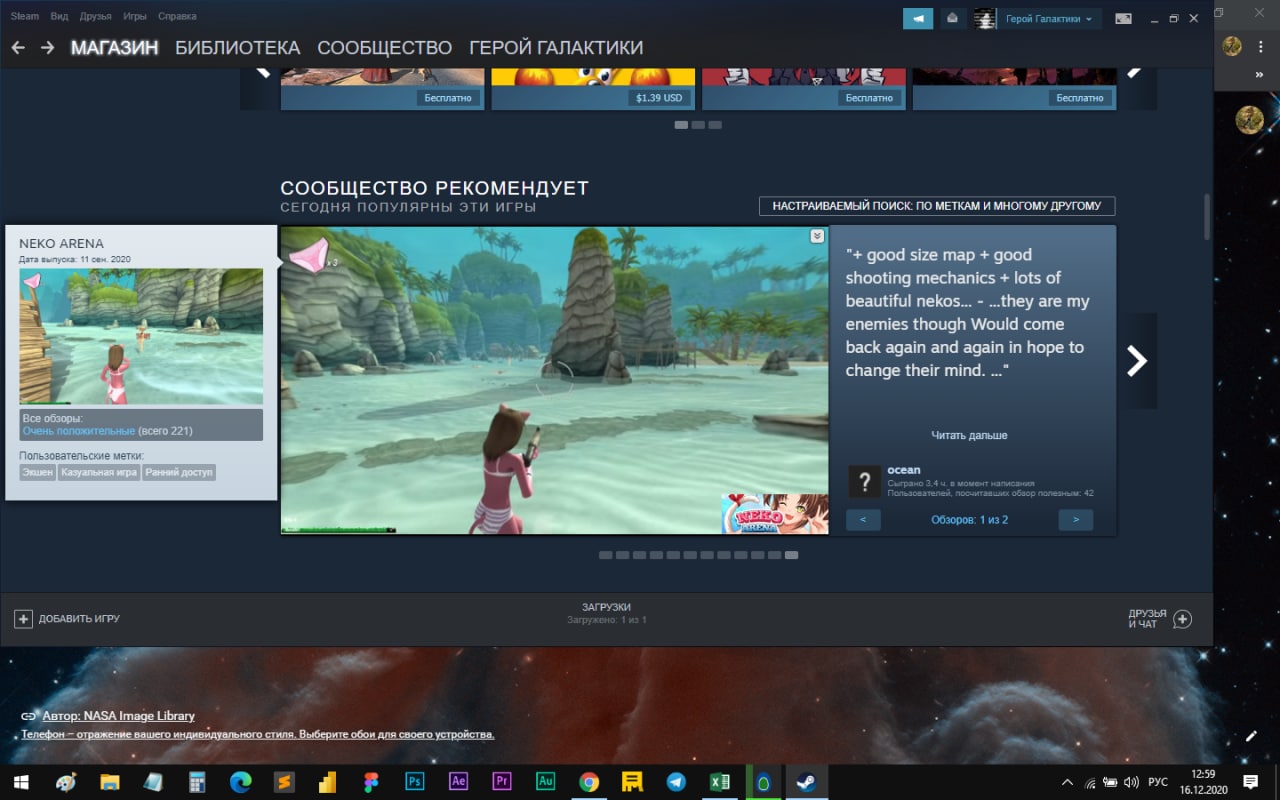
Task: Show previous review with the < button
Action: point(863,520)
